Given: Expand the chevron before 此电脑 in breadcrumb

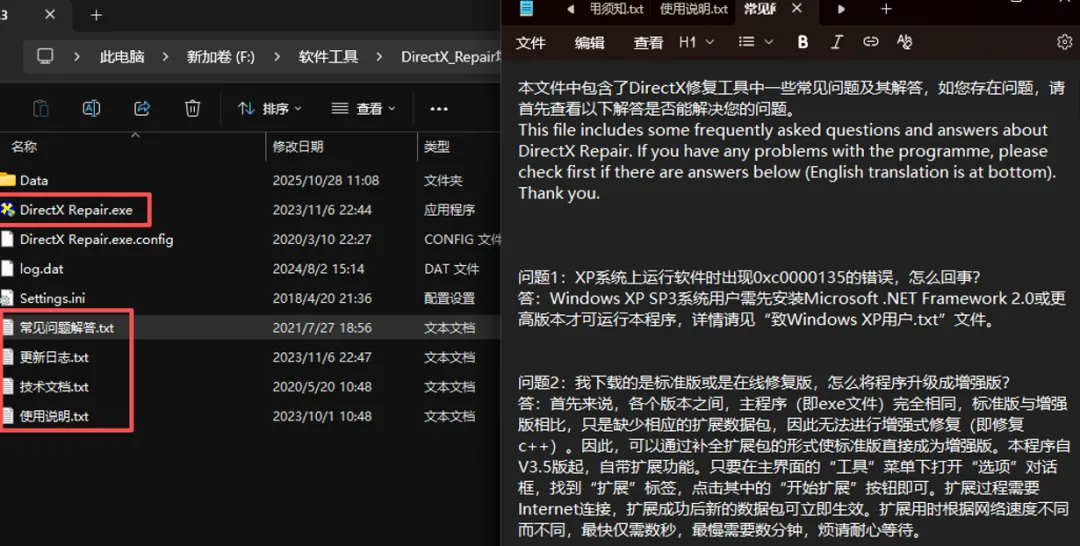Looking at the screenshot, I should coord(76,56).
